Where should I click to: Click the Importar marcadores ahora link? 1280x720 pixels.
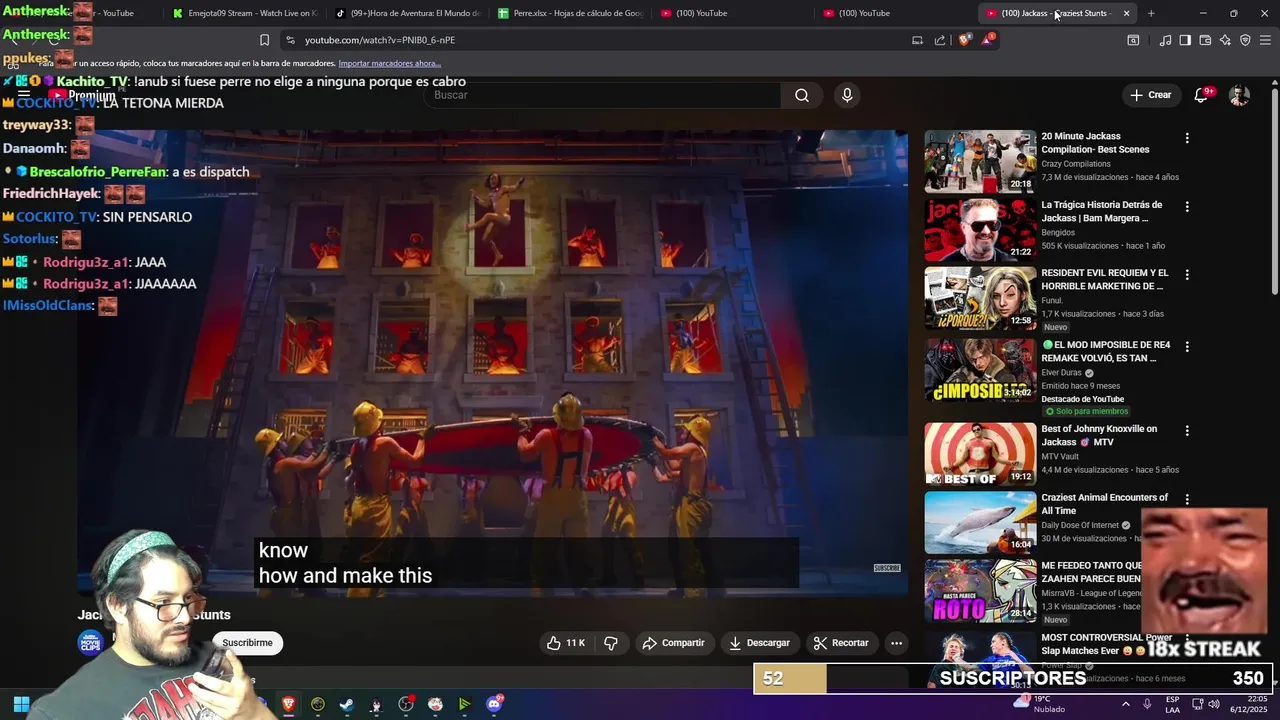tap(389, 63)
